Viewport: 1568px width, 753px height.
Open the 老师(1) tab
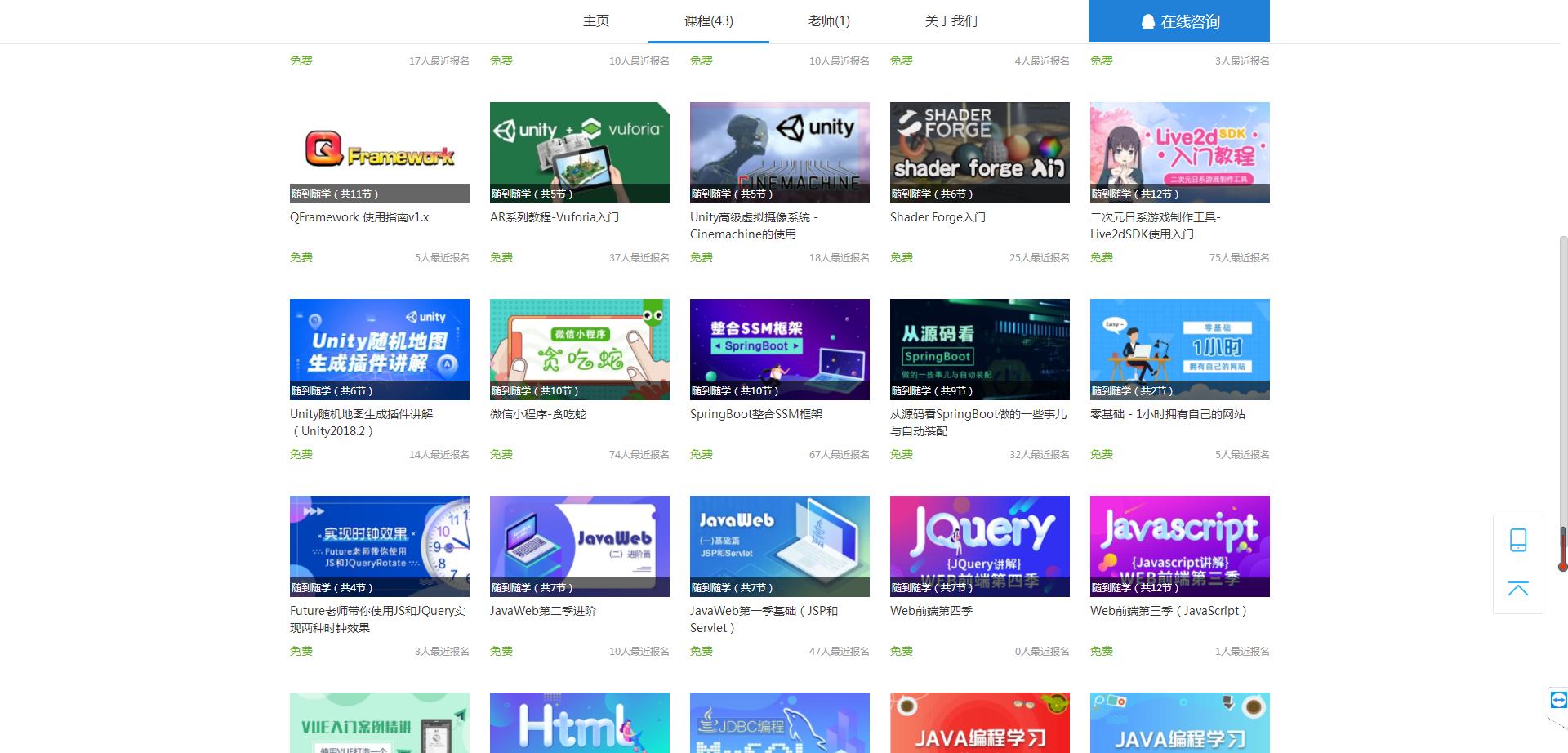pyautogui.click(x=829, y=21)
